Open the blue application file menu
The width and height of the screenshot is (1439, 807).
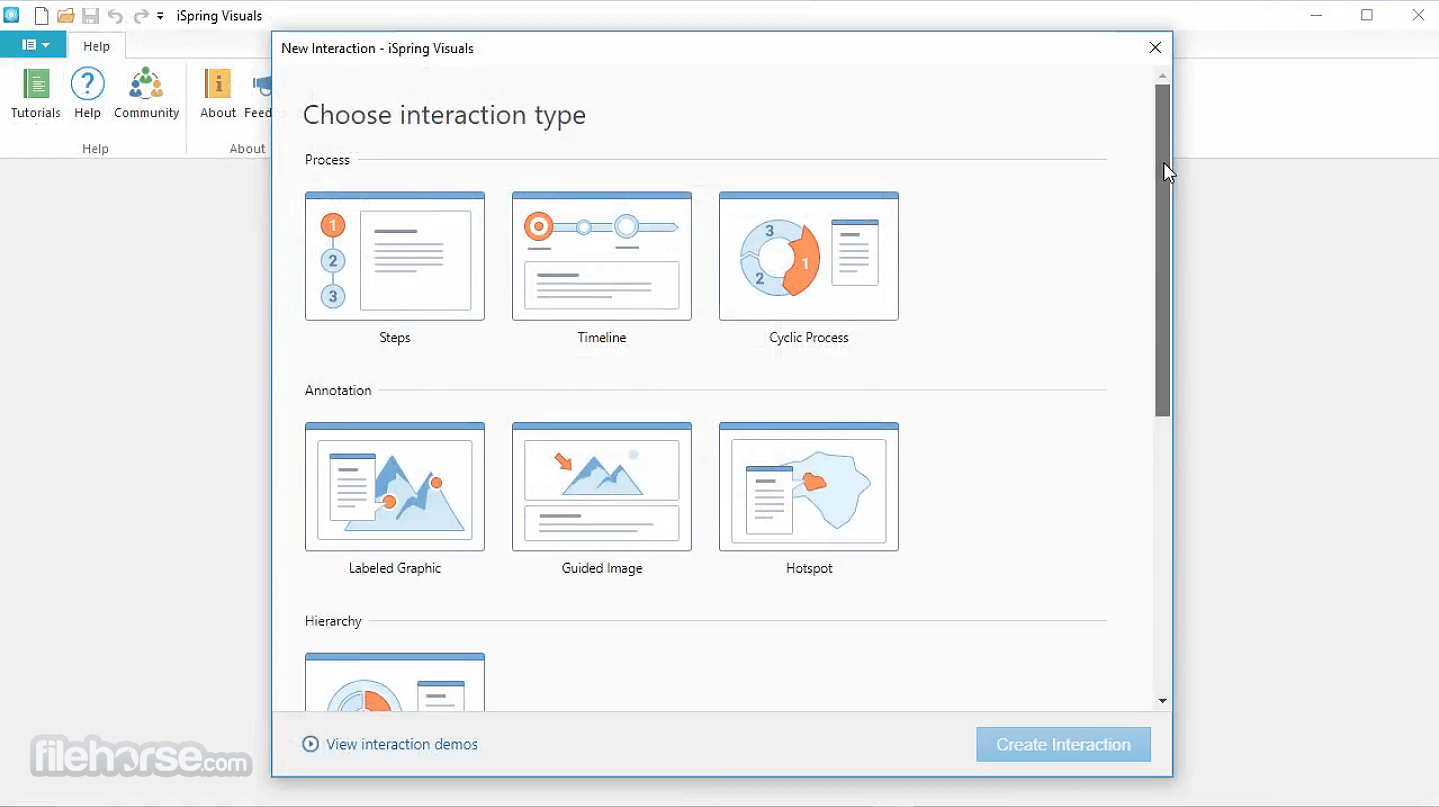[x=34, y=45]
